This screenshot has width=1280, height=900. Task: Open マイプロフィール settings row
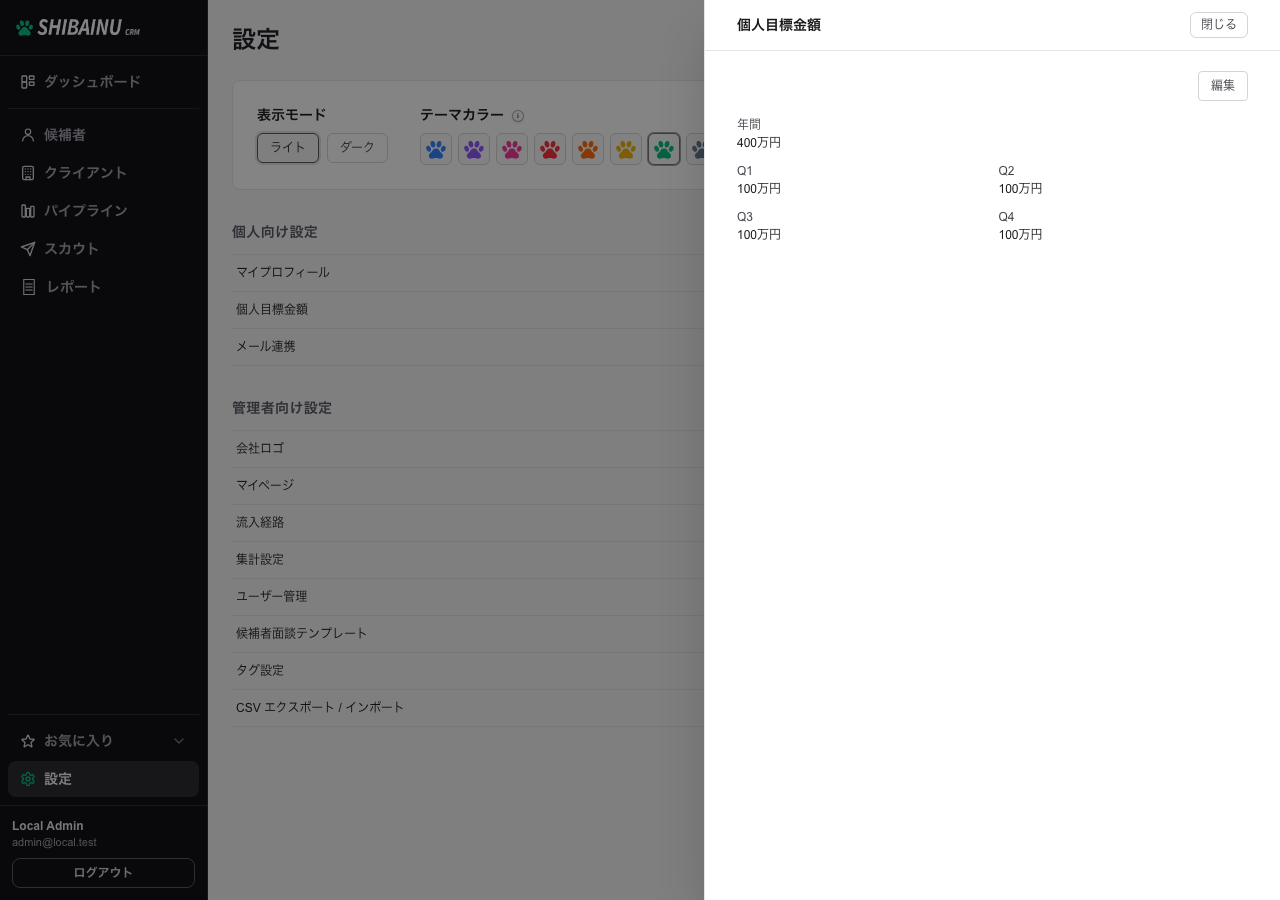pos(468,273)
